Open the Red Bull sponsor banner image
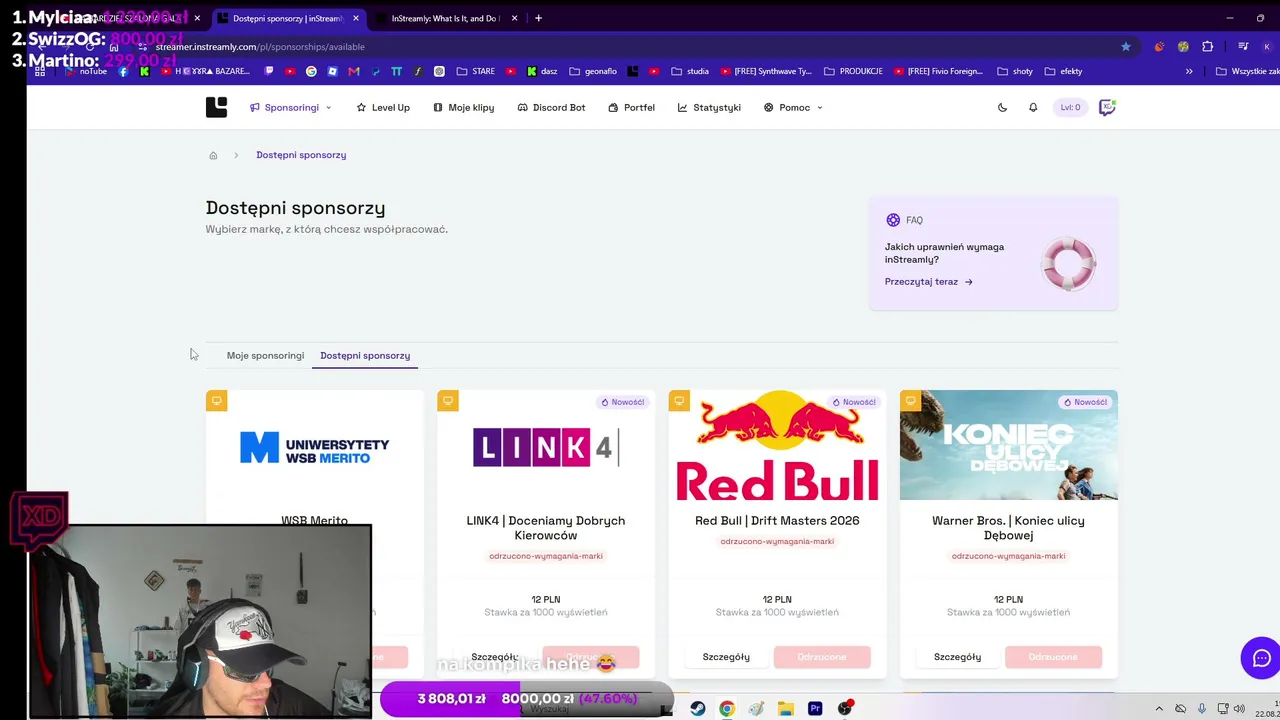This screenshot has width=1280, height=720. (x=777, y=445)
